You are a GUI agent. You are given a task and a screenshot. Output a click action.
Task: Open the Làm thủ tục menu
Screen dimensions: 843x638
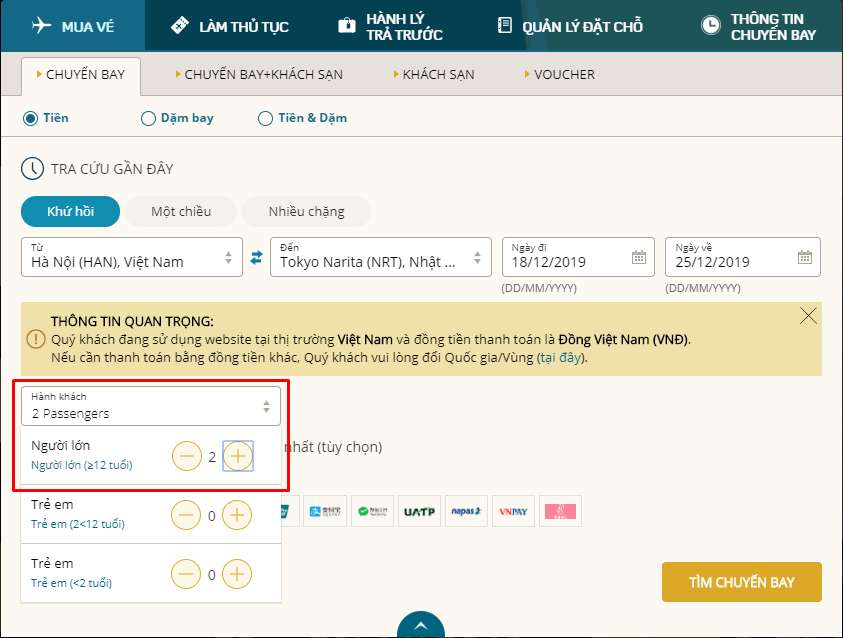click(230, 26)
